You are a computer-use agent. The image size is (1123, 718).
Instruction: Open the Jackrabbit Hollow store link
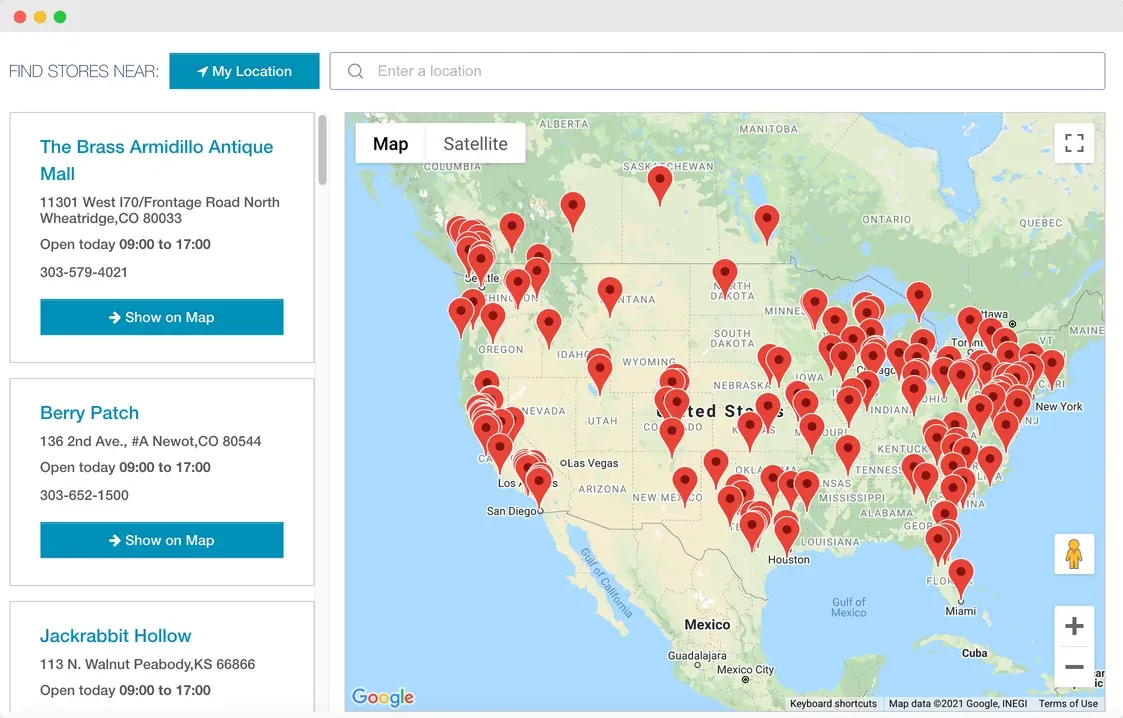(115, 635)
